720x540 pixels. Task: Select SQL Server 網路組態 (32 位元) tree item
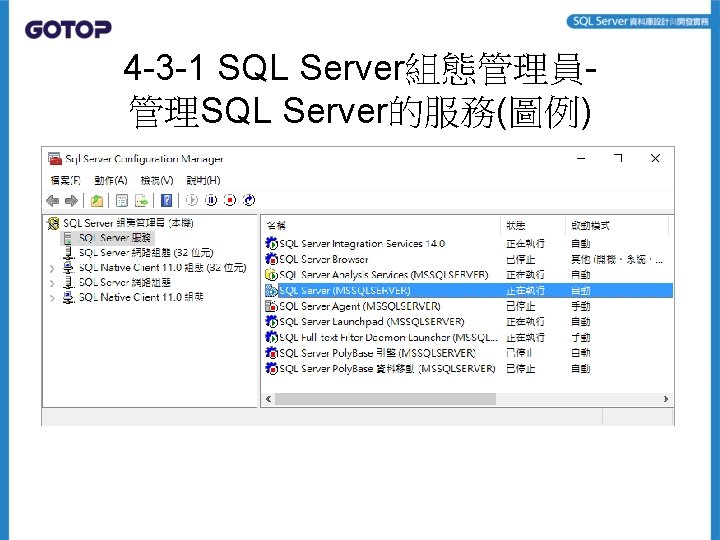click(x=146, y=253)
